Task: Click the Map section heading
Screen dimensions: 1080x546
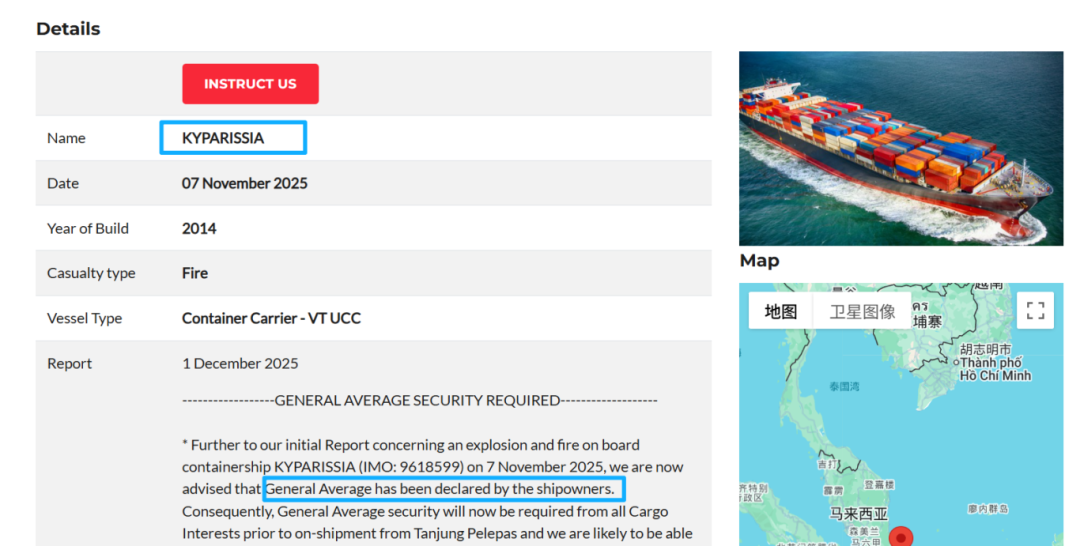Action: [759, 261]
